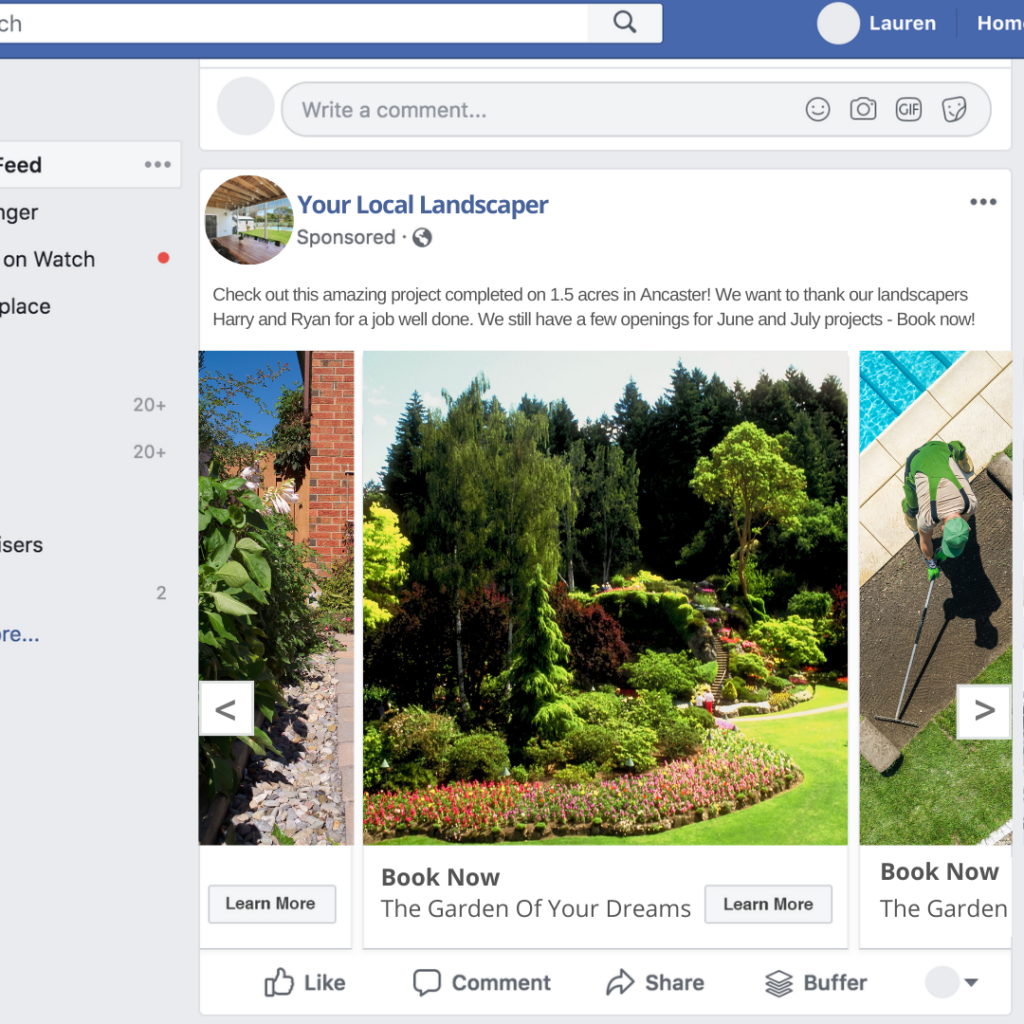
Task: Show the previous carousel image
Action: coord(226,709)
